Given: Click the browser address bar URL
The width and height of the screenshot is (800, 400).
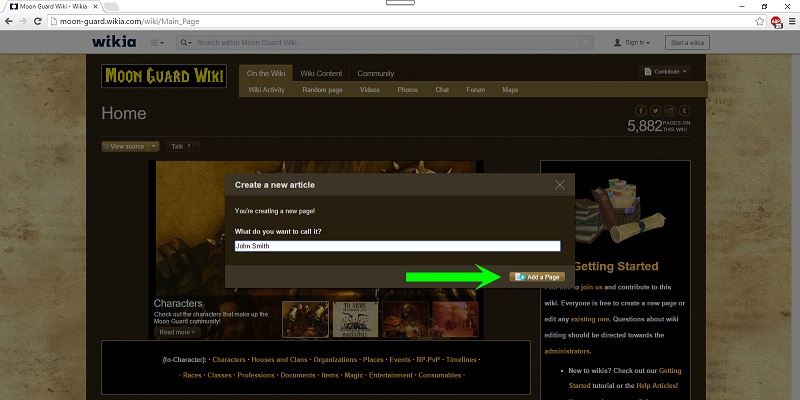Looking at the screenshot, I should pos(130,21).
